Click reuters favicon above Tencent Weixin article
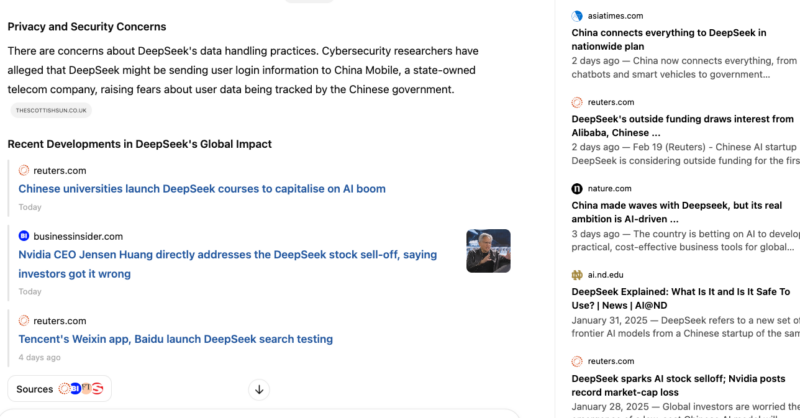 coord(24,321)
